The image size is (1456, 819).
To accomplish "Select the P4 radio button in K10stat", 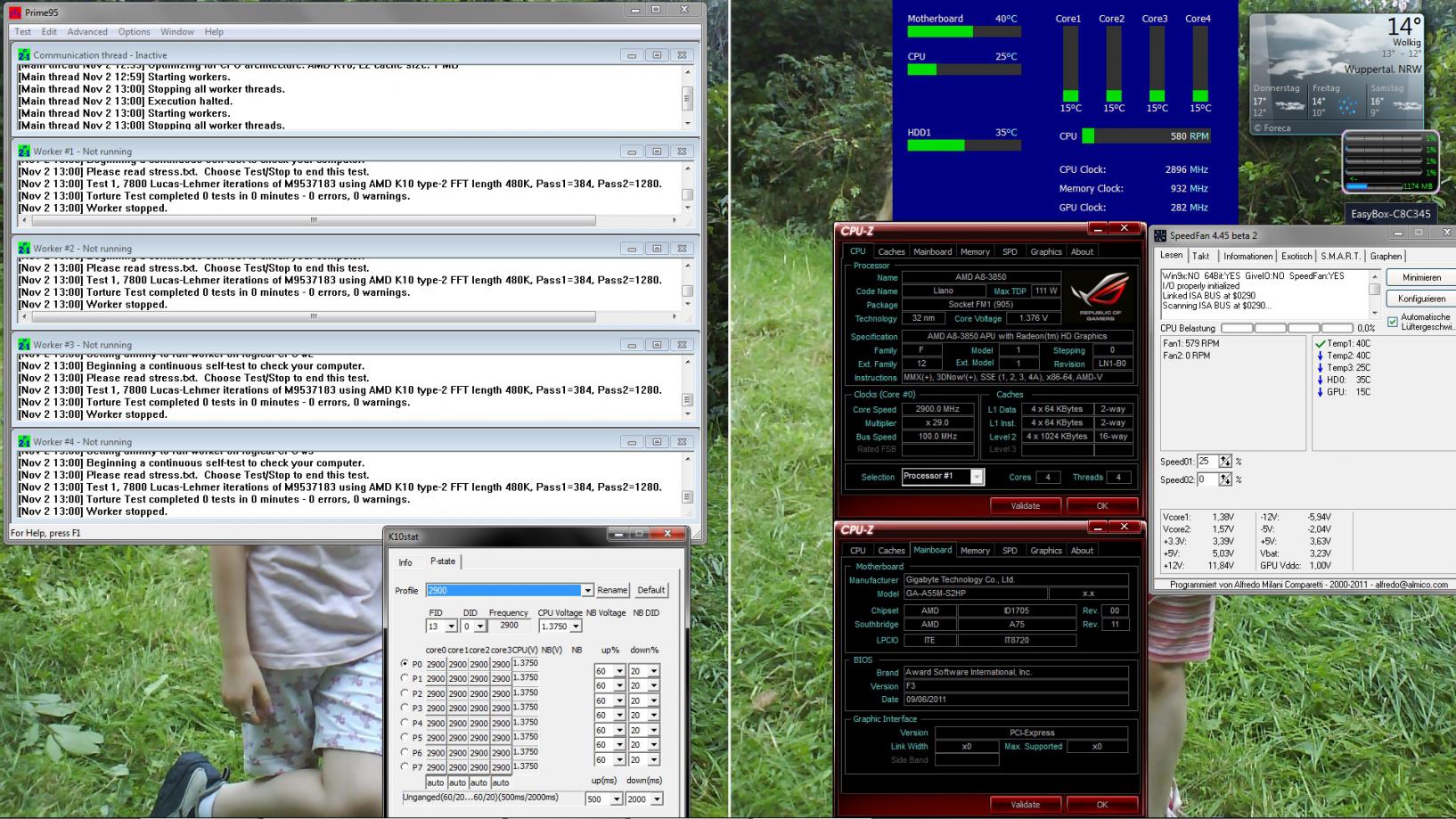I will (405, 723).
